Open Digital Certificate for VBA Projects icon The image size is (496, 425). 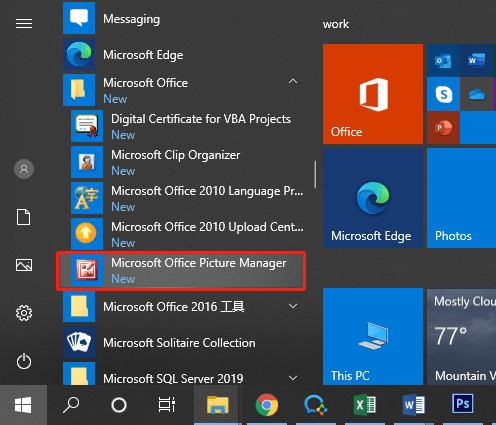click(x=87, y=126)
